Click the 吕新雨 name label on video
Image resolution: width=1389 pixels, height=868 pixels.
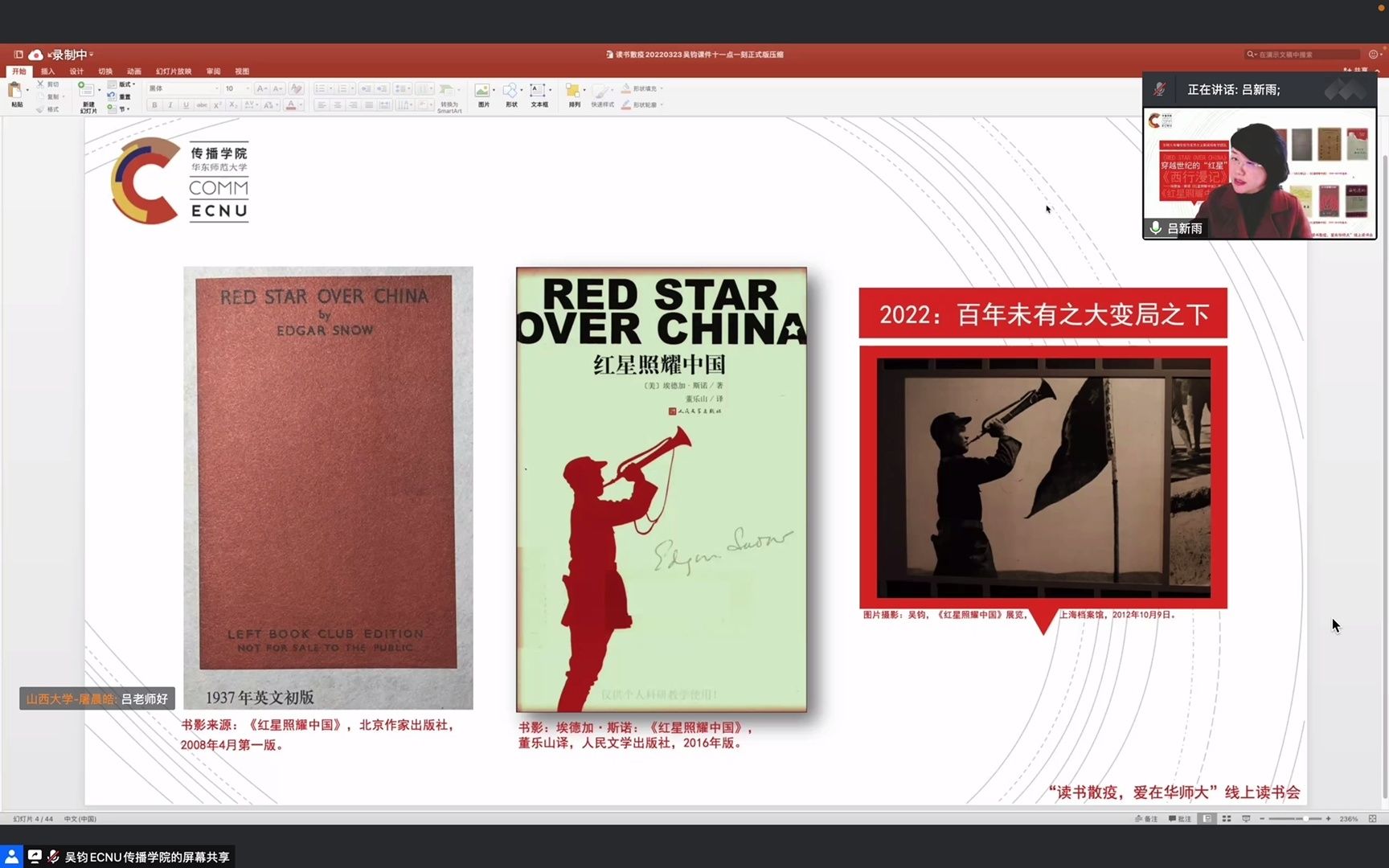1185,228
